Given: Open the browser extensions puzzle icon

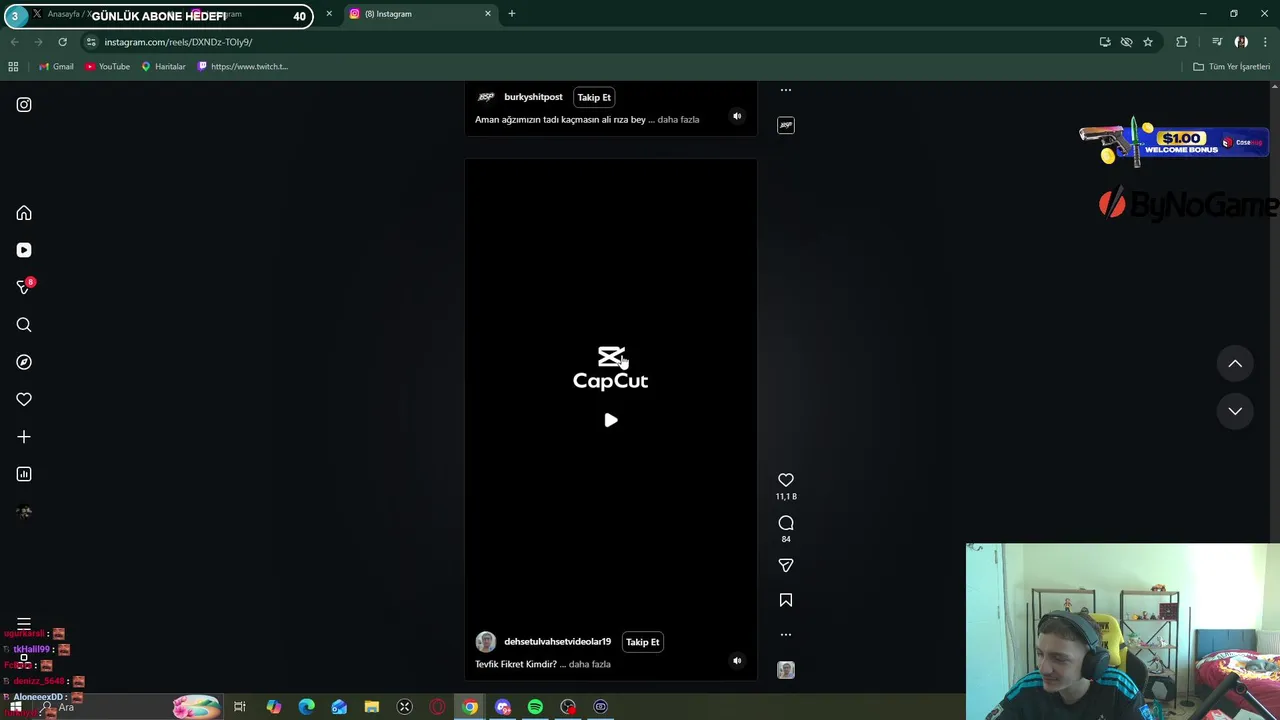Looking at the screenshot, I should pyautogui.click(x=1182, y=42).
